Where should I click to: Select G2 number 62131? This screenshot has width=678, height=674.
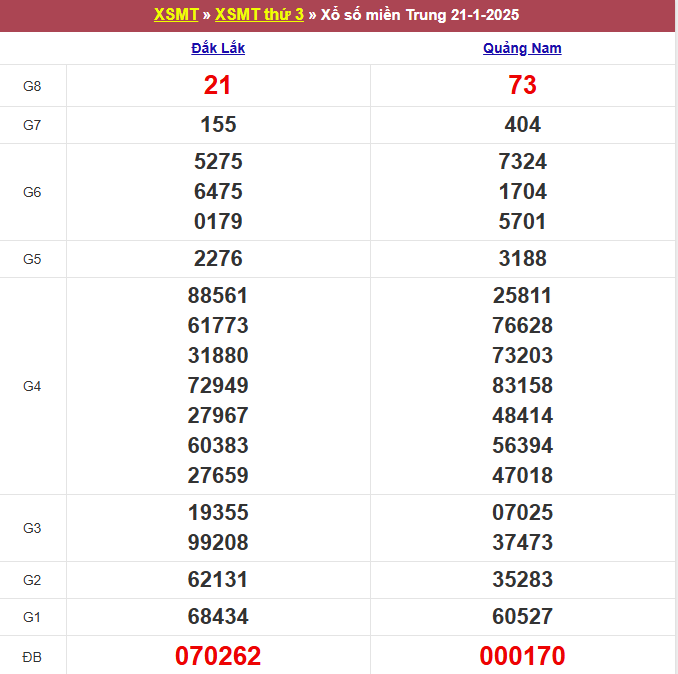(x=218, y=579)
